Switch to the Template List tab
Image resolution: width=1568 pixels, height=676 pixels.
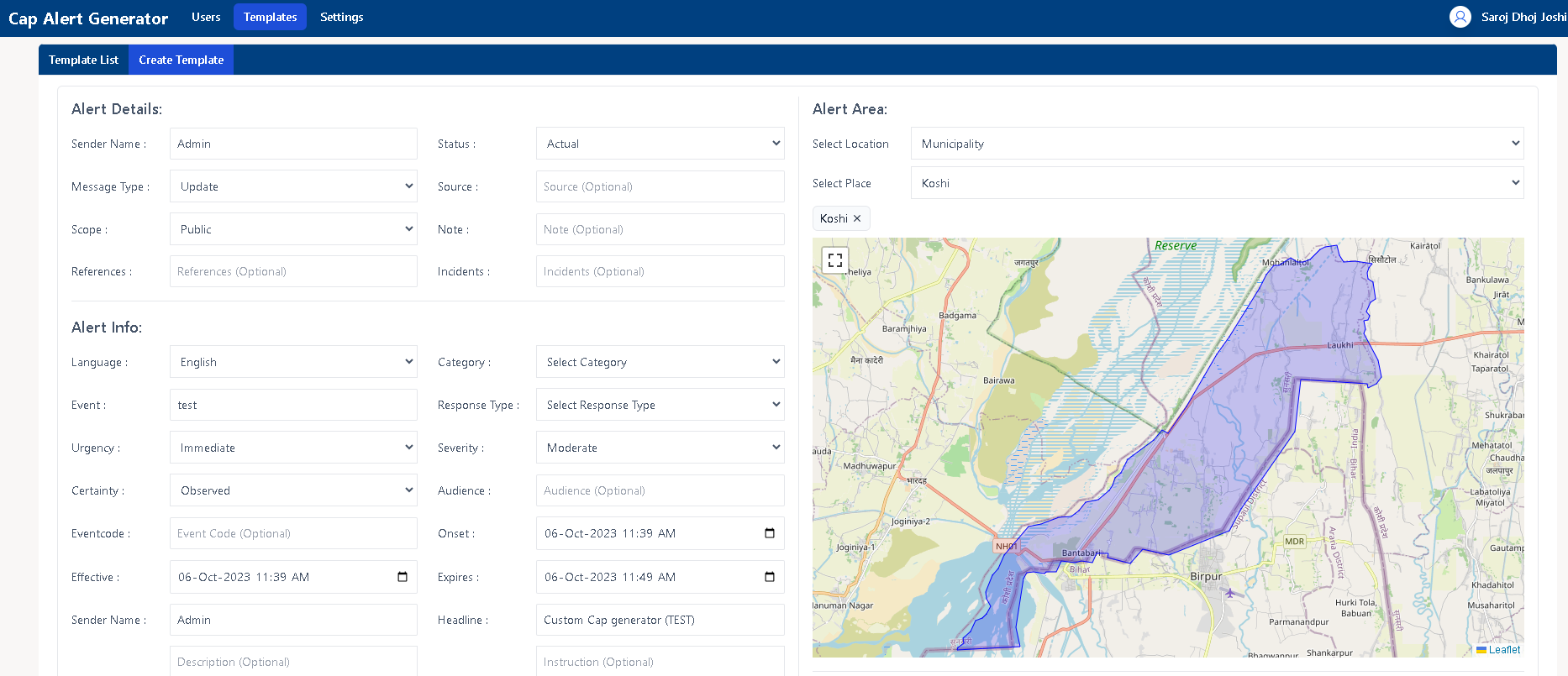(83, 60)
